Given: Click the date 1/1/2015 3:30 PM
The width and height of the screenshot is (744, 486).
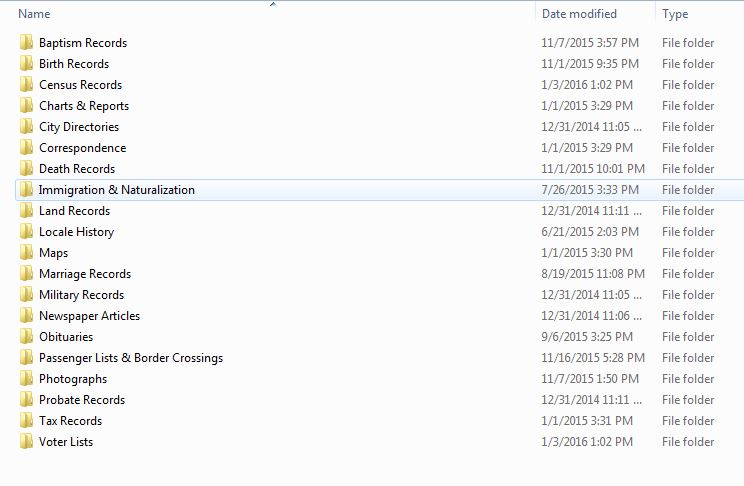Looking at the screenshot, I should [587, 252].
